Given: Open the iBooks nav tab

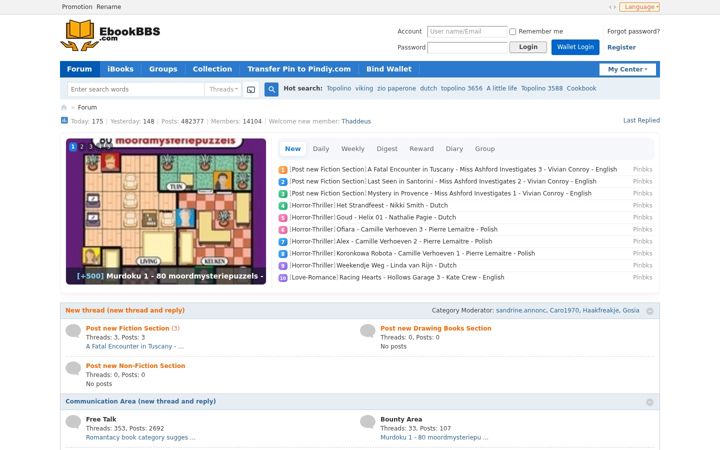Looking at the screenshot, I should click(120, 69).
